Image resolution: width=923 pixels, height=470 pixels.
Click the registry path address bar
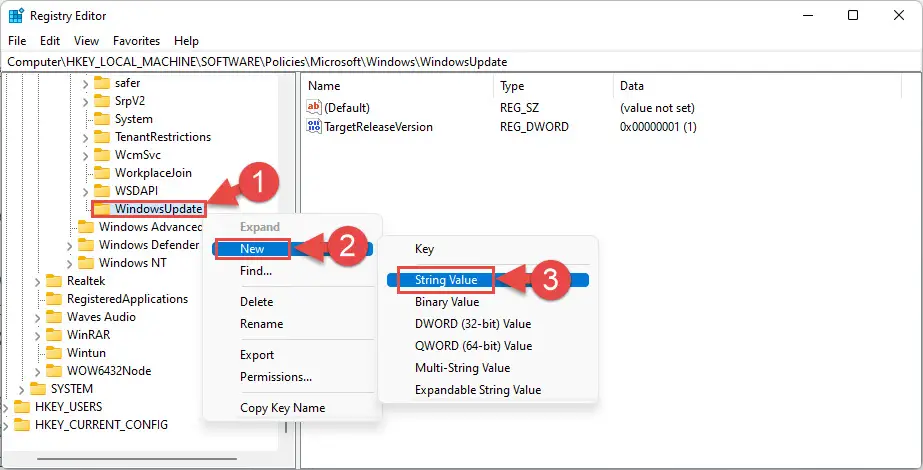tap(462, 62)
